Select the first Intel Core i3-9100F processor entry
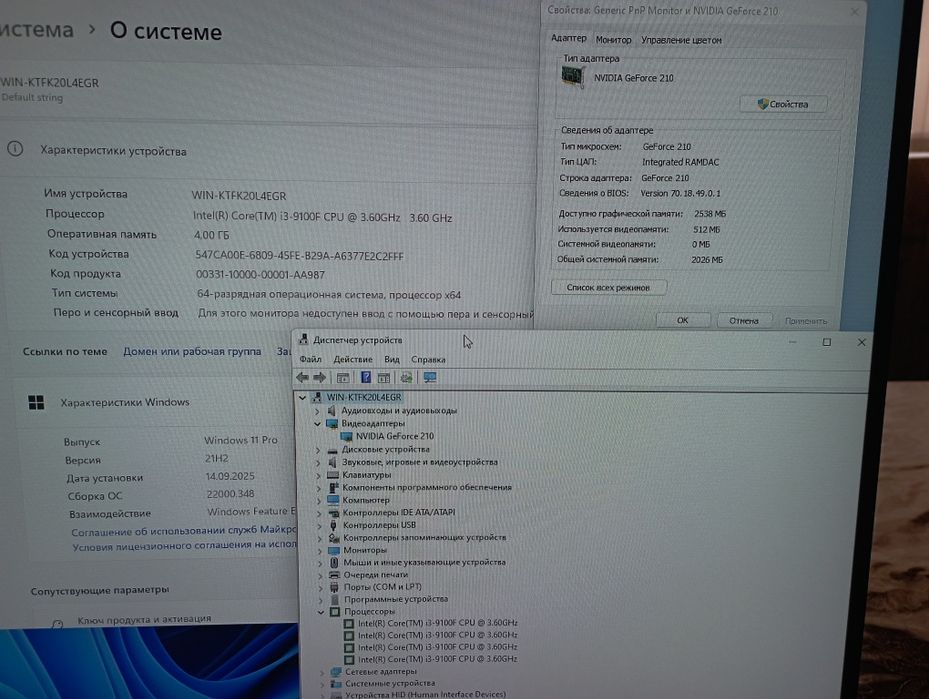 point(437,623)
